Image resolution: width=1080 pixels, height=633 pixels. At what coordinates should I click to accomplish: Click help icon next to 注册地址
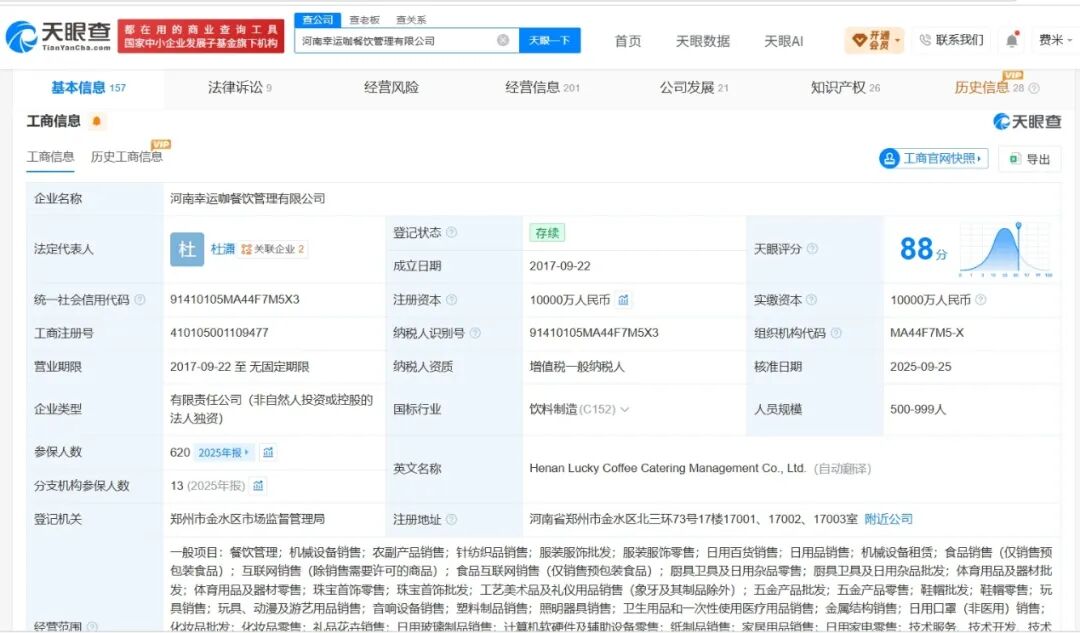point(451,519)
